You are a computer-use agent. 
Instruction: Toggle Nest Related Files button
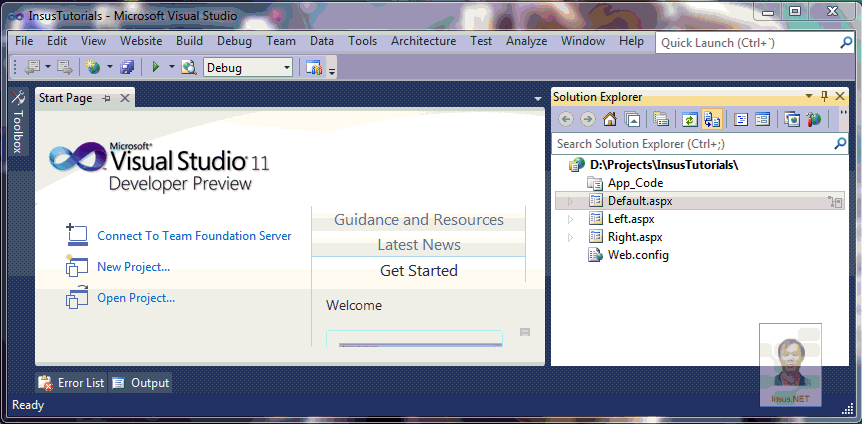(x=712, y=119)
